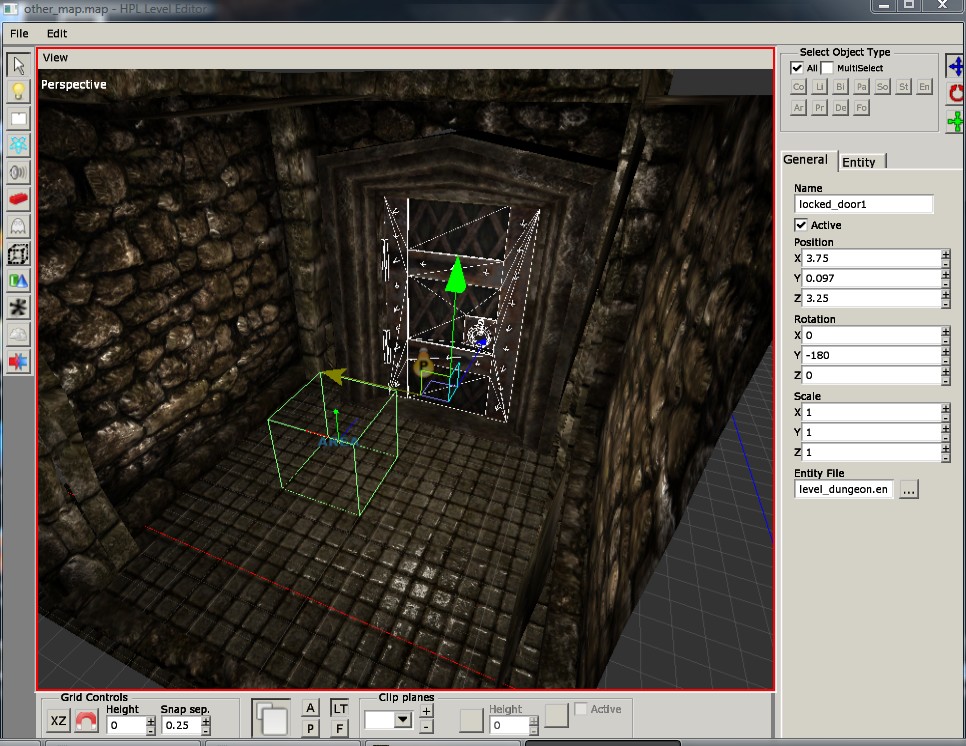The height and width of the screenshot is (746, 966).
Task: Switch to the Entity tab
Action: click(x=859, y=162)
